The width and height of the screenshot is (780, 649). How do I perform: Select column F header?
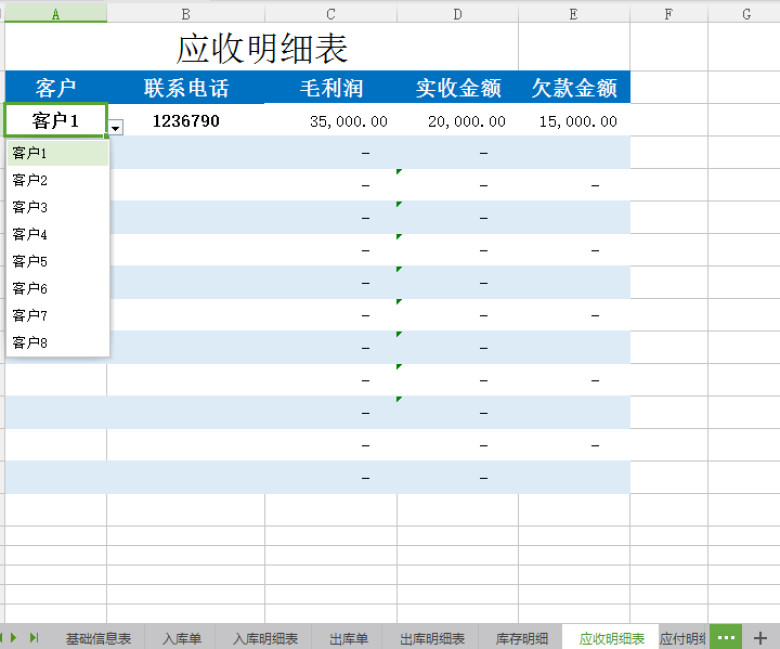coord(669,14)
